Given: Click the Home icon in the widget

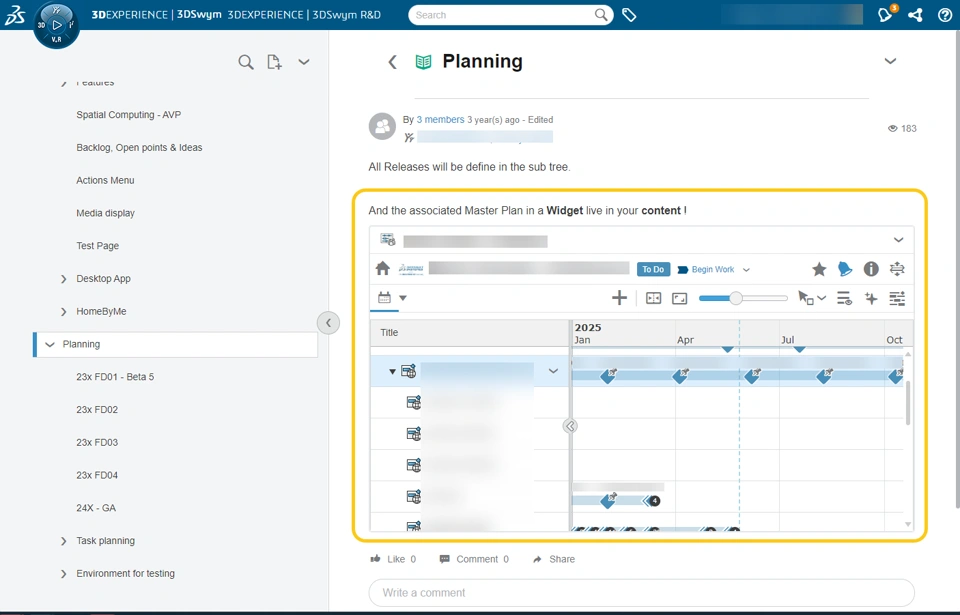Looking at the screenshot, I should (x=383, y=269).
